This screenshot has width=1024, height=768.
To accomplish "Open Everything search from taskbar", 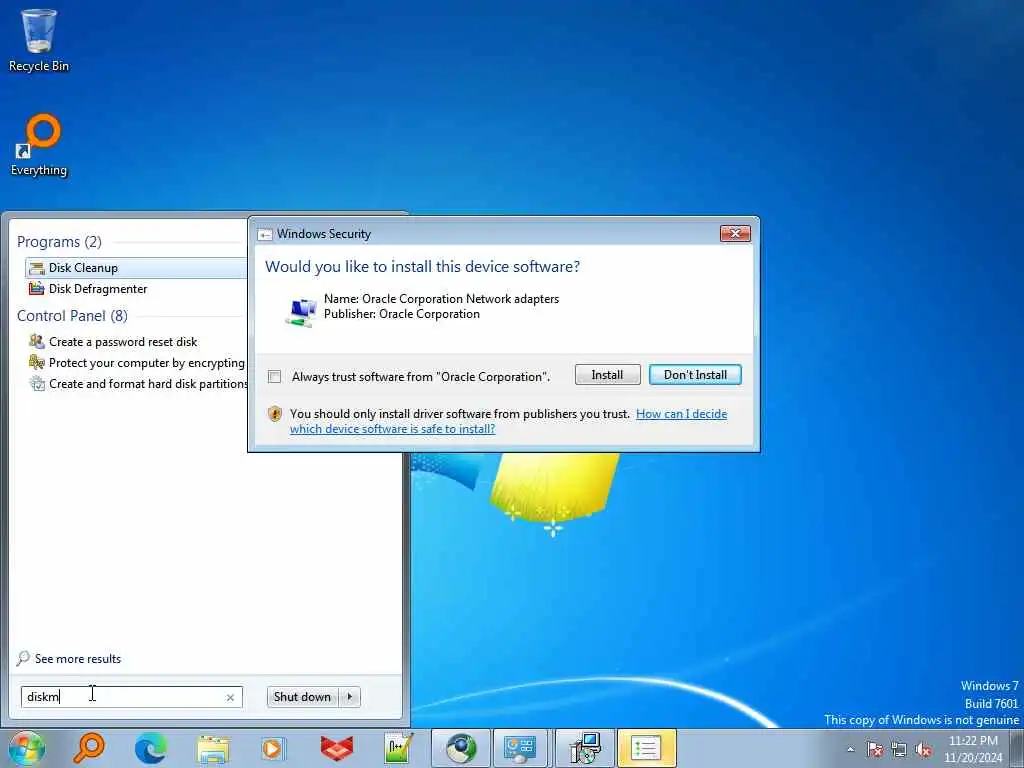I will tap(89, 748).
